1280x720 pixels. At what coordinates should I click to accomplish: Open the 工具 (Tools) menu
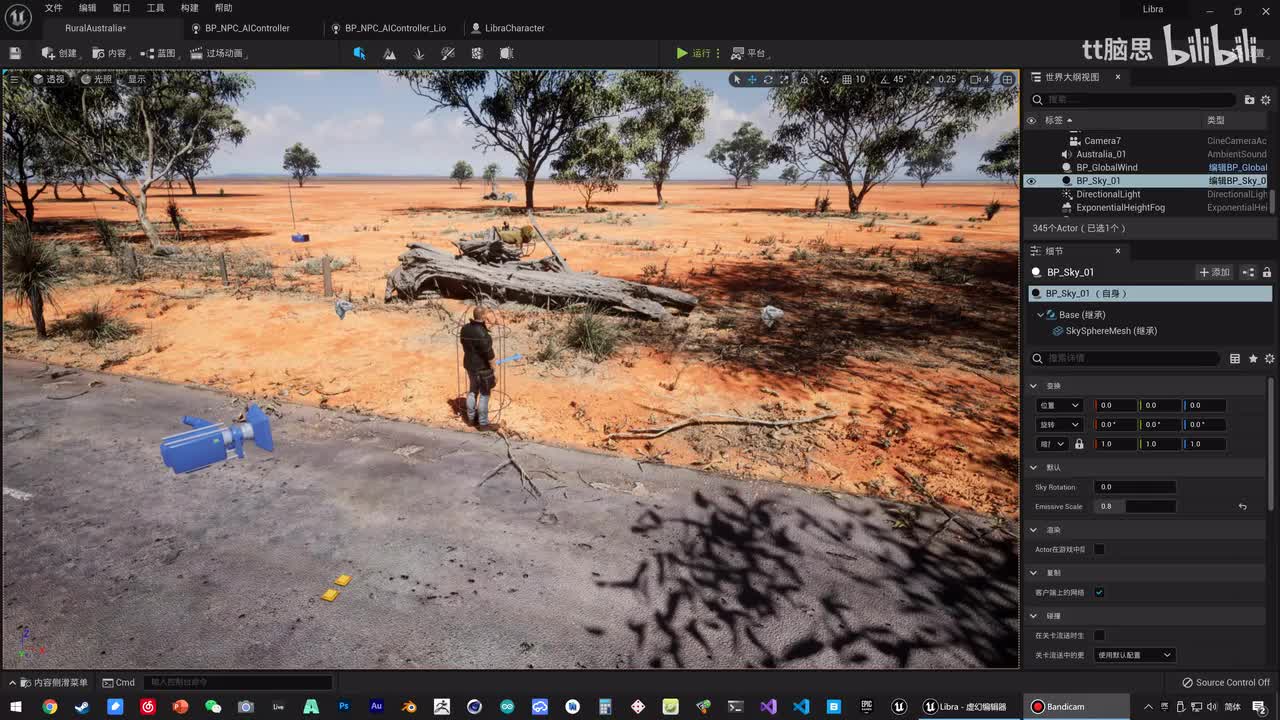[155, 8]
